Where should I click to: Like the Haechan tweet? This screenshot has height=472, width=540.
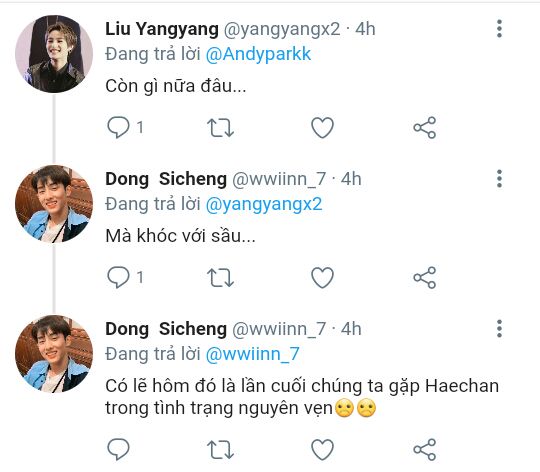(322, 450)
